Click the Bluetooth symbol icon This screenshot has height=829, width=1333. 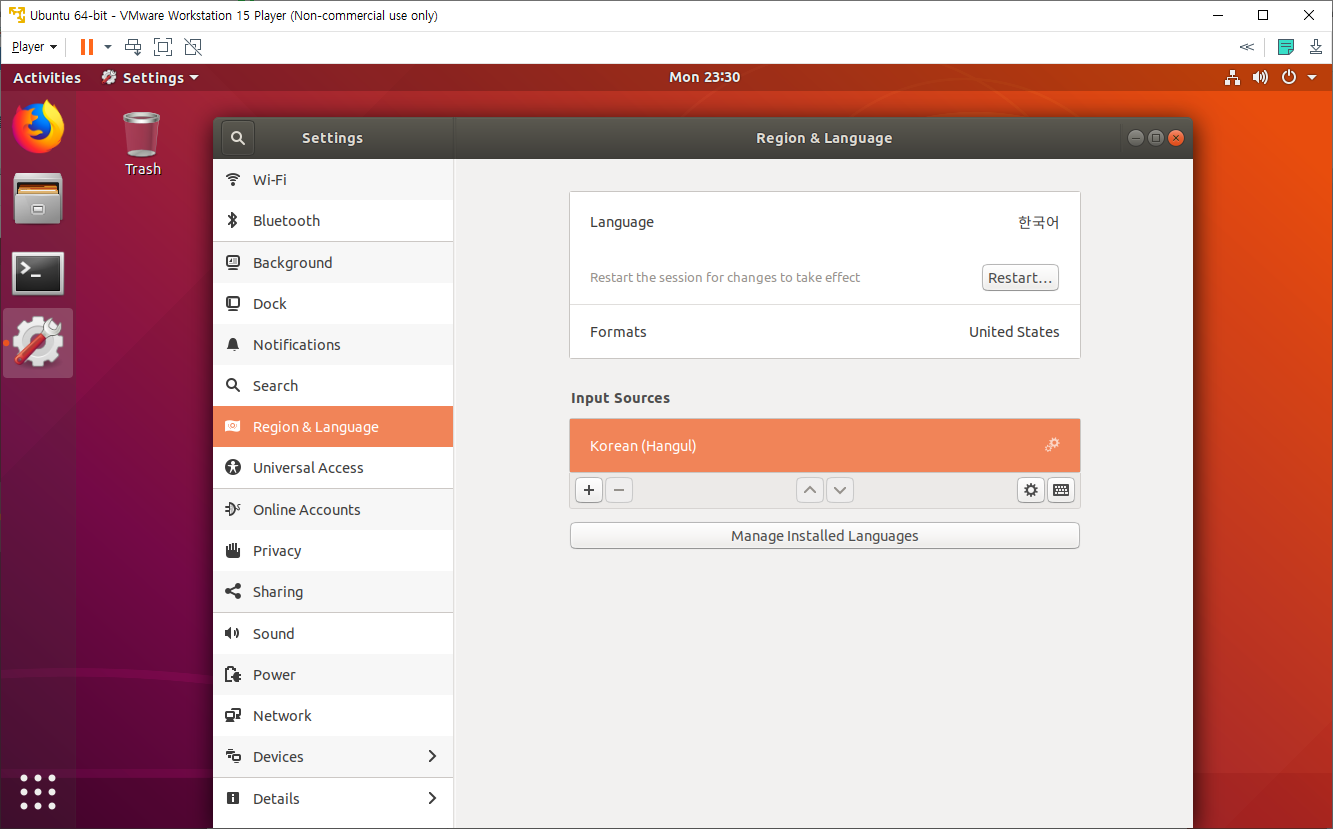pos(233,220)
